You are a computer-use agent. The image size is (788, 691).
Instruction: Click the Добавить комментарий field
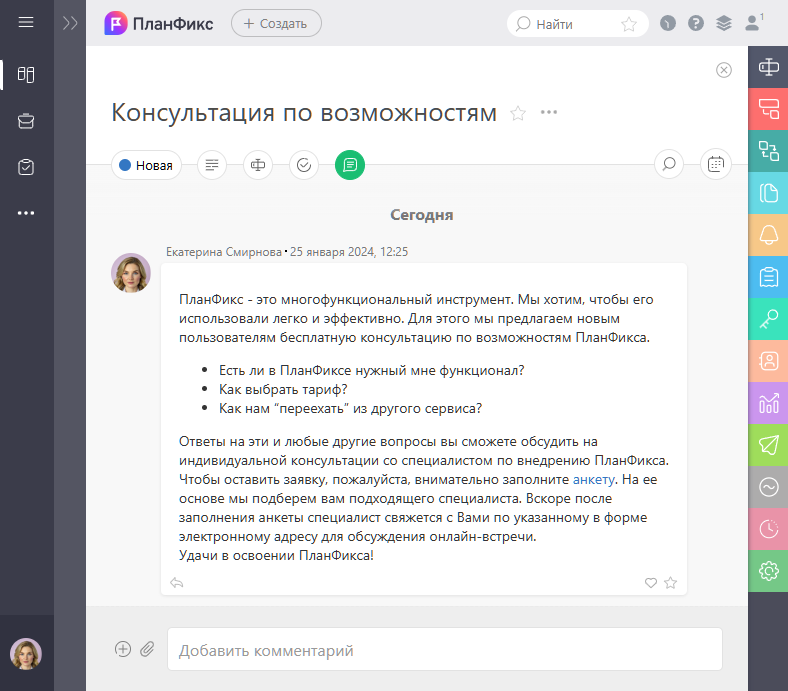coord(445,649)
